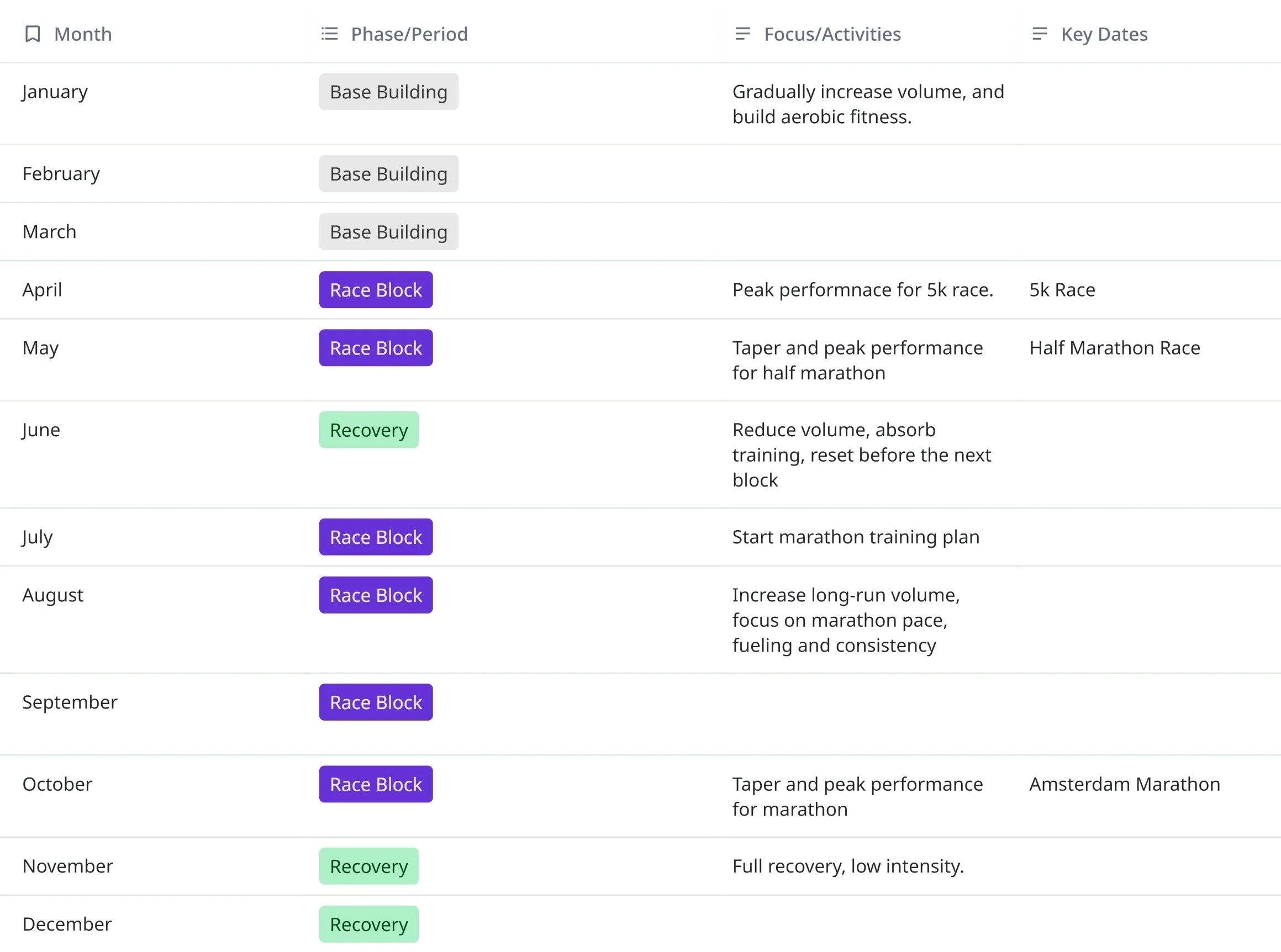
Task: Click the text icon beside Key Dates header
Action: 1040,34
